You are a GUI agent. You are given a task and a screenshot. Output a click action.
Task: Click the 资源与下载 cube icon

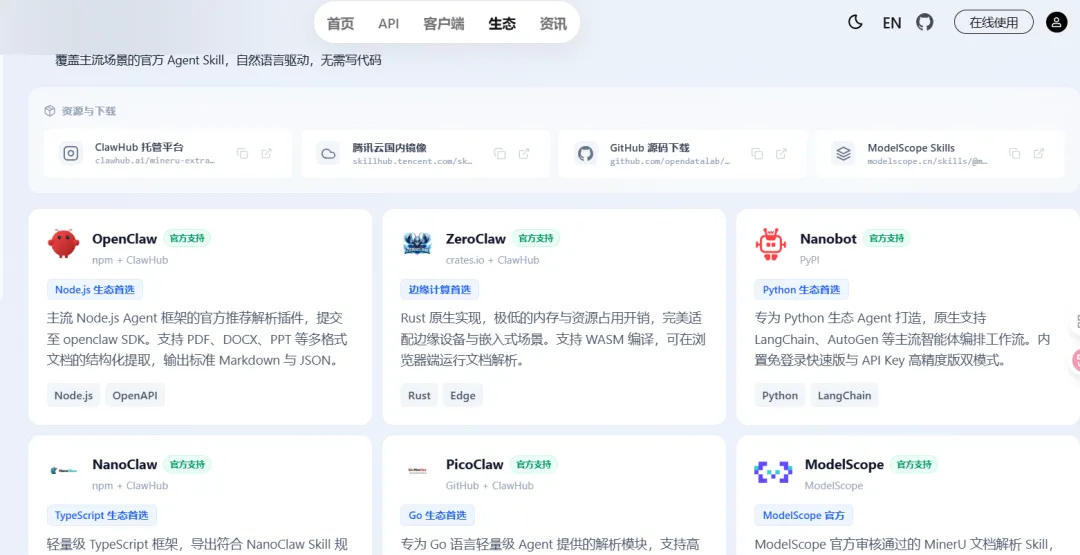(x=49, y=111)
